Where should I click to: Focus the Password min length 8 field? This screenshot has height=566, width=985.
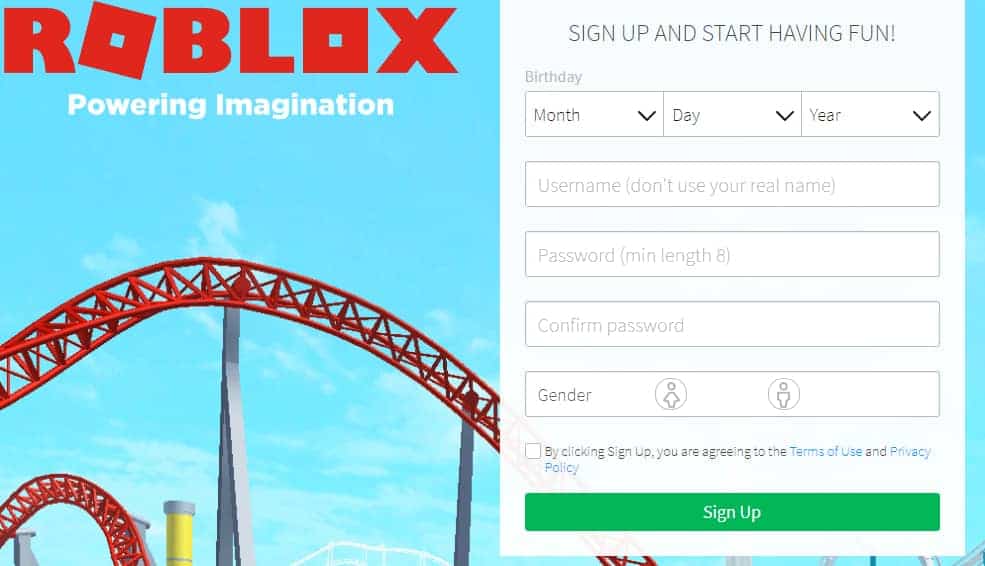click(x=732, y=254)
